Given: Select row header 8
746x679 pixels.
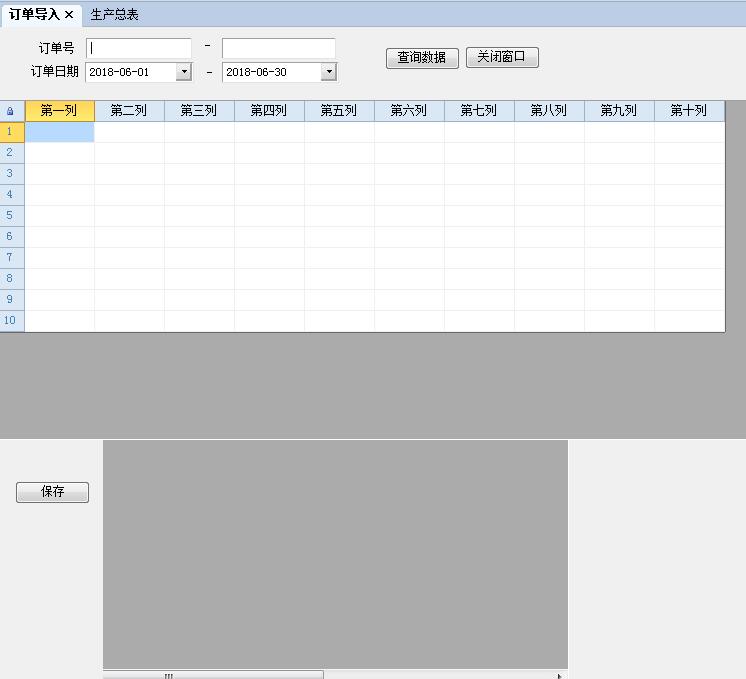Looking at the screenshot, I should tap(12, 278).
